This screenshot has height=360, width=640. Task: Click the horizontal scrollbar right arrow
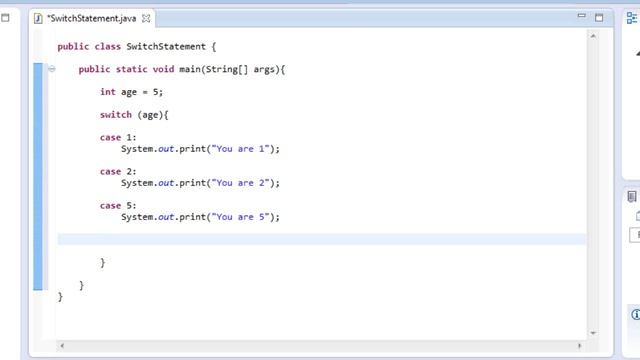tap(580, 346)
